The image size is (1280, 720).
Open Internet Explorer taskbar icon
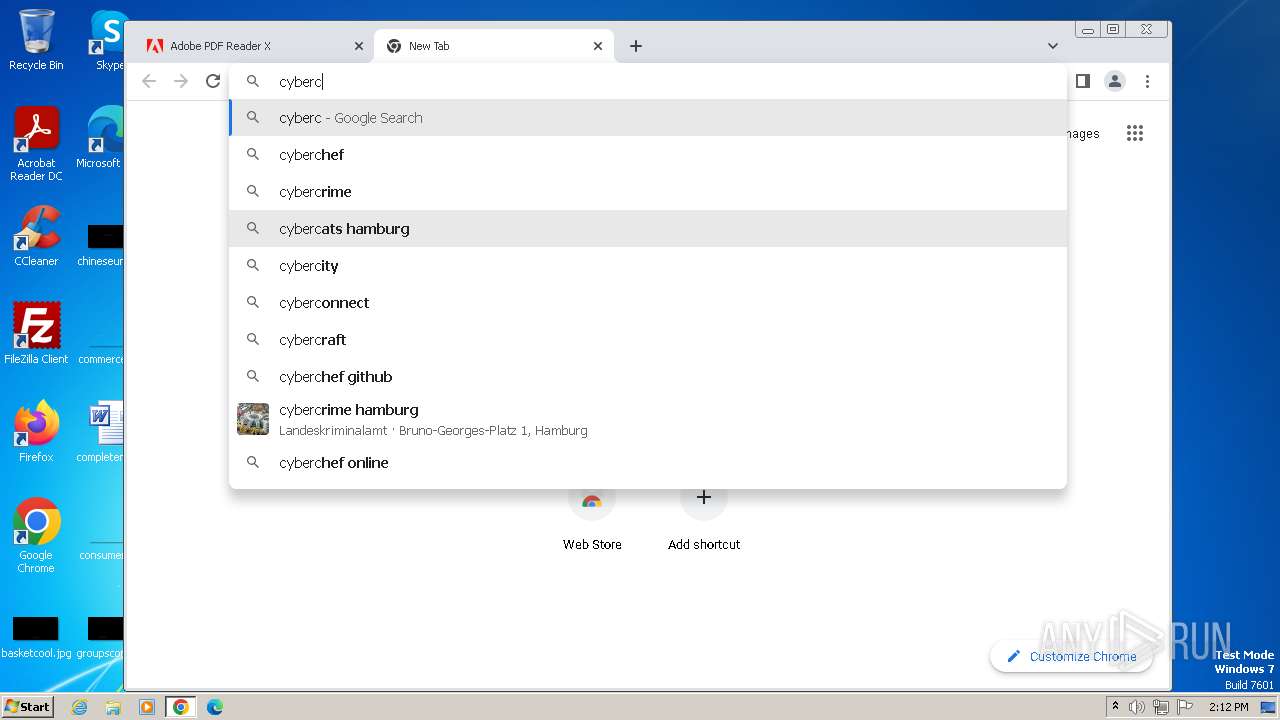point(79,707)
